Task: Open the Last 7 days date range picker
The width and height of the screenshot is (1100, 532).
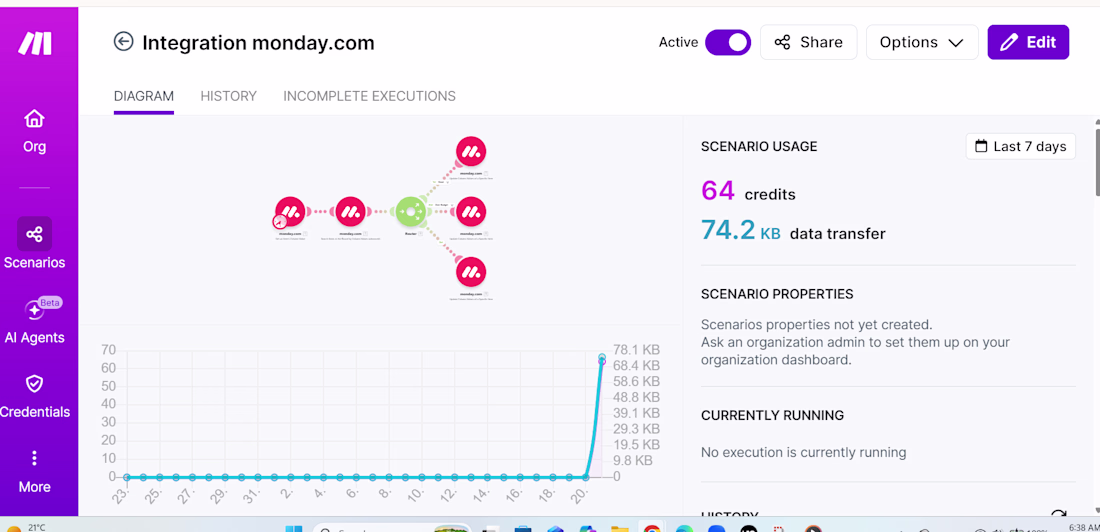Action: [x=1021, y=146]
